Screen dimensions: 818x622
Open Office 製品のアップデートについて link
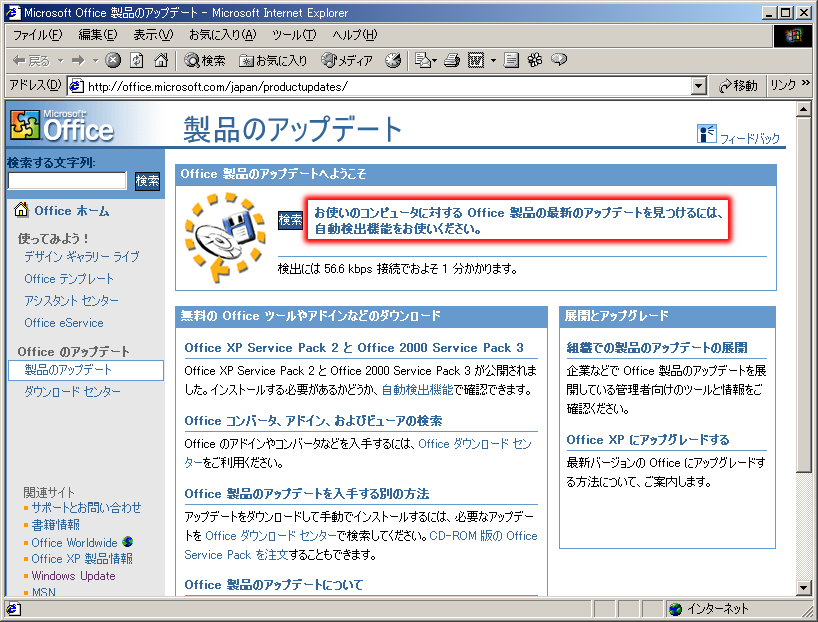(x=274, y=584)
